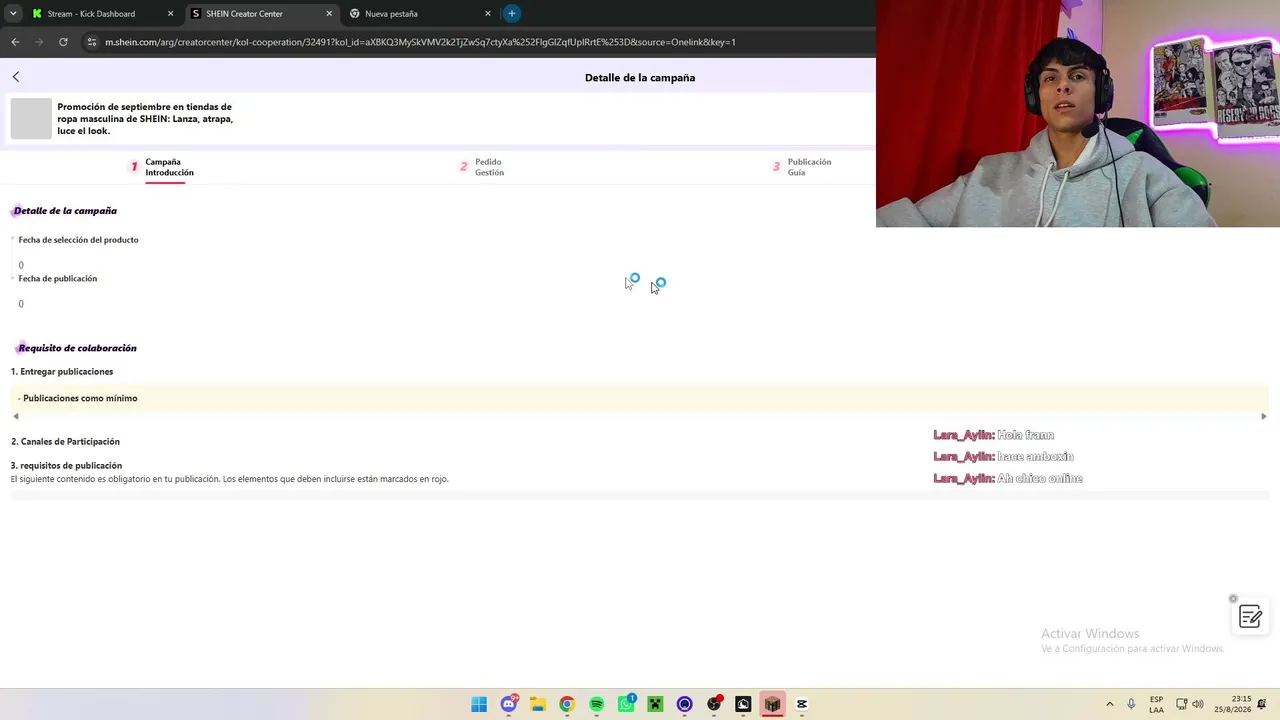Click the campaign title about SHEIN ropa masculina
This screenshot has width=1280, height=720.
(145, 119)
